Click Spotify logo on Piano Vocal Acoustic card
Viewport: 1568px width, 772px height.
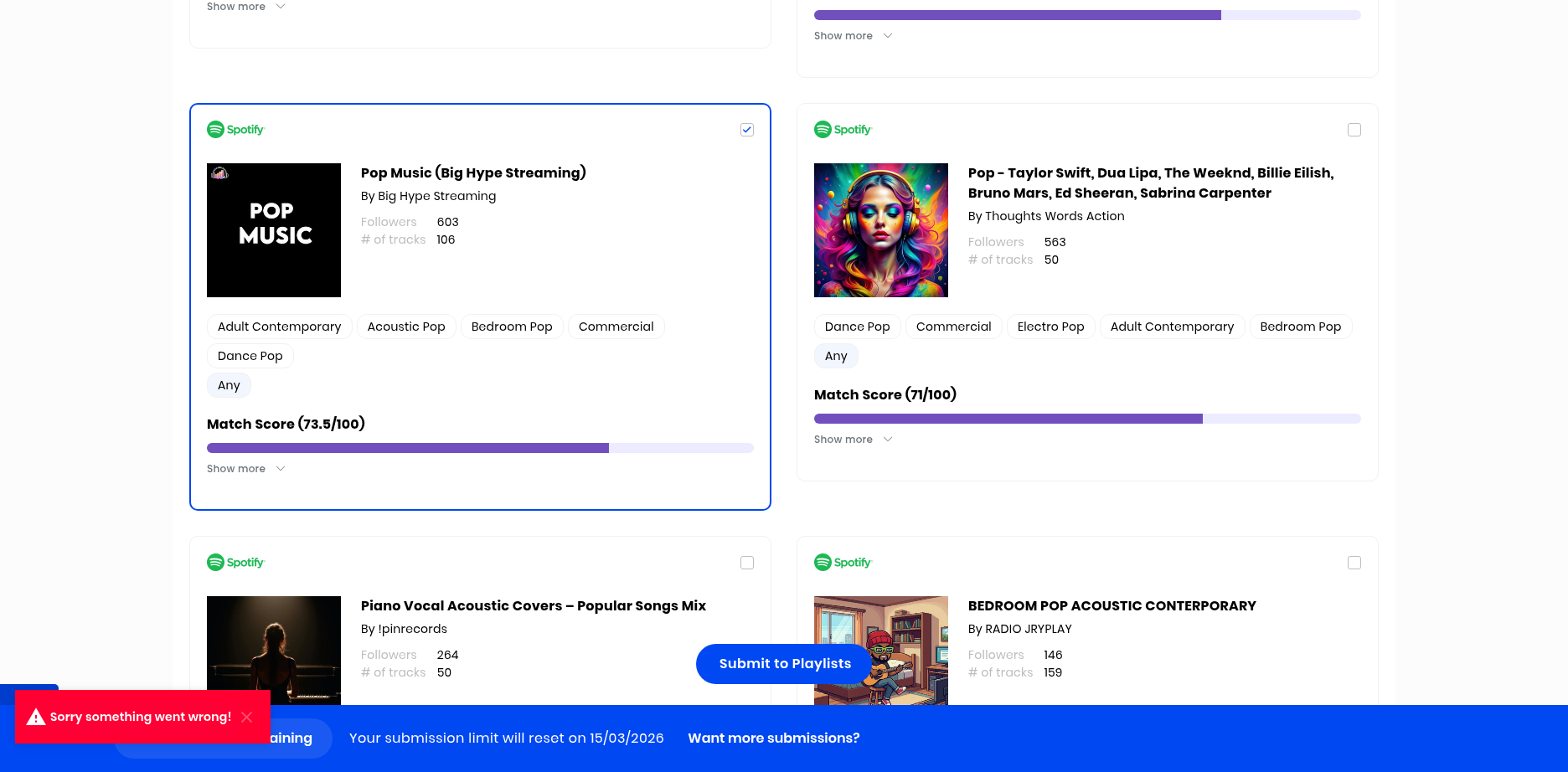[235, 563]
